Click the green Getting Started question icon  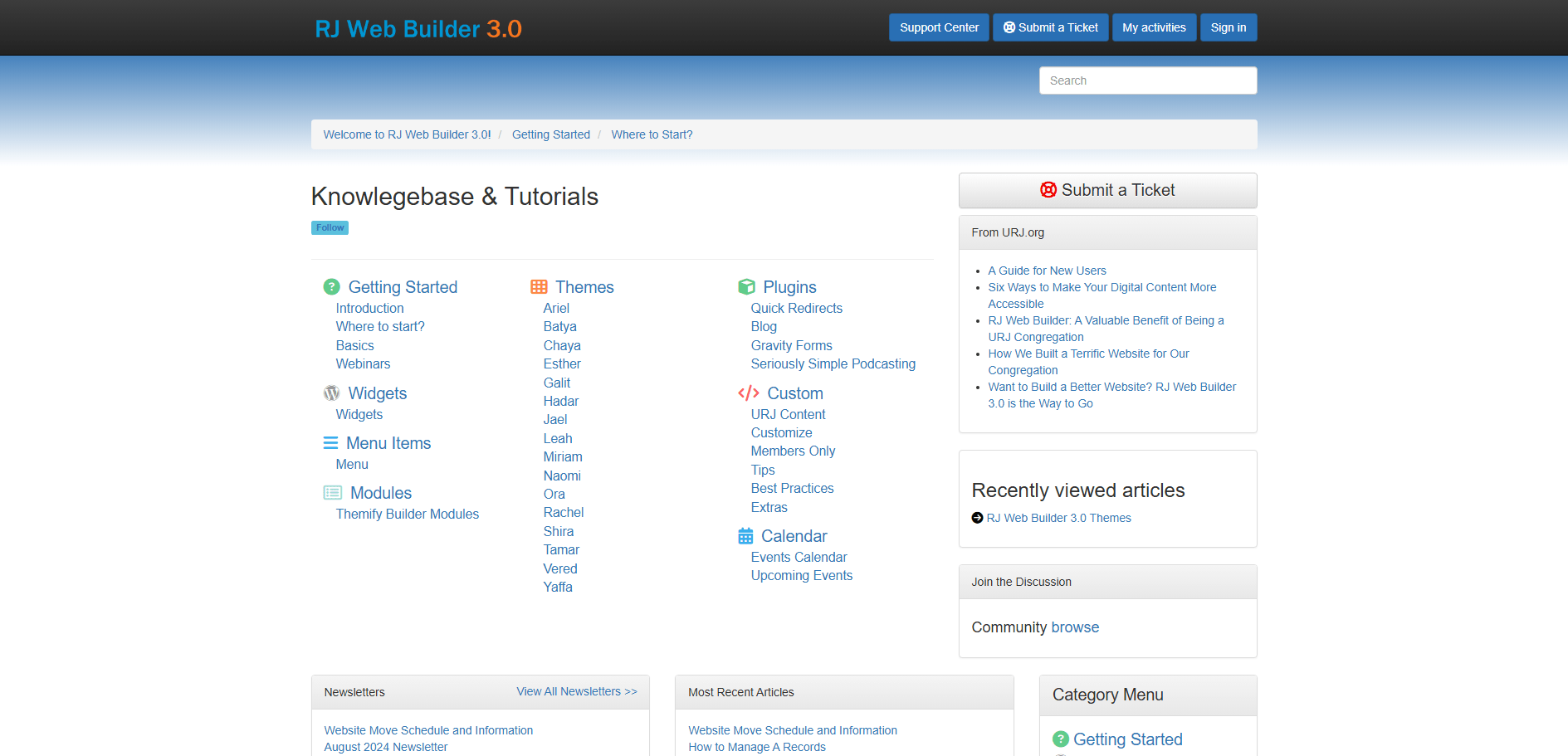pos(331,287)
